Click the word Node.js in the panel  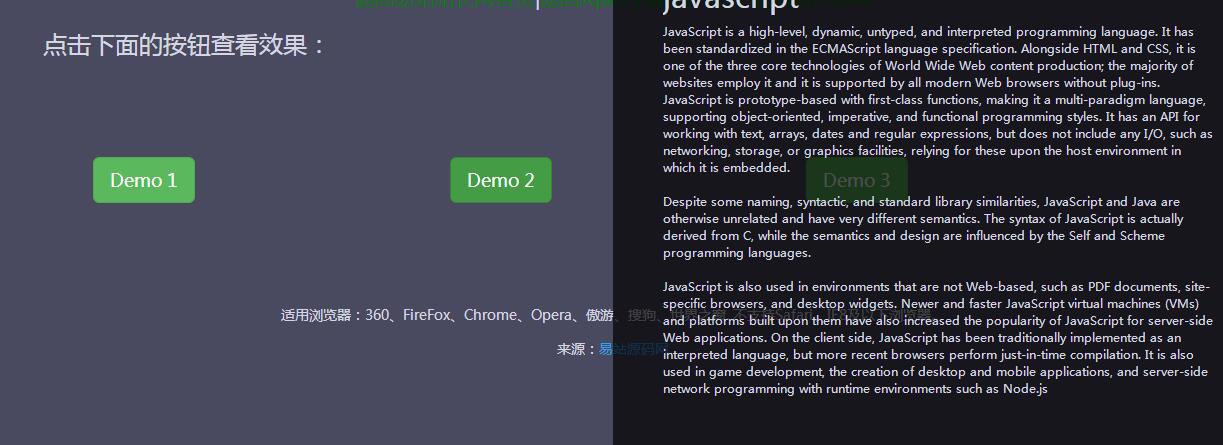(x=1025, y=389)
